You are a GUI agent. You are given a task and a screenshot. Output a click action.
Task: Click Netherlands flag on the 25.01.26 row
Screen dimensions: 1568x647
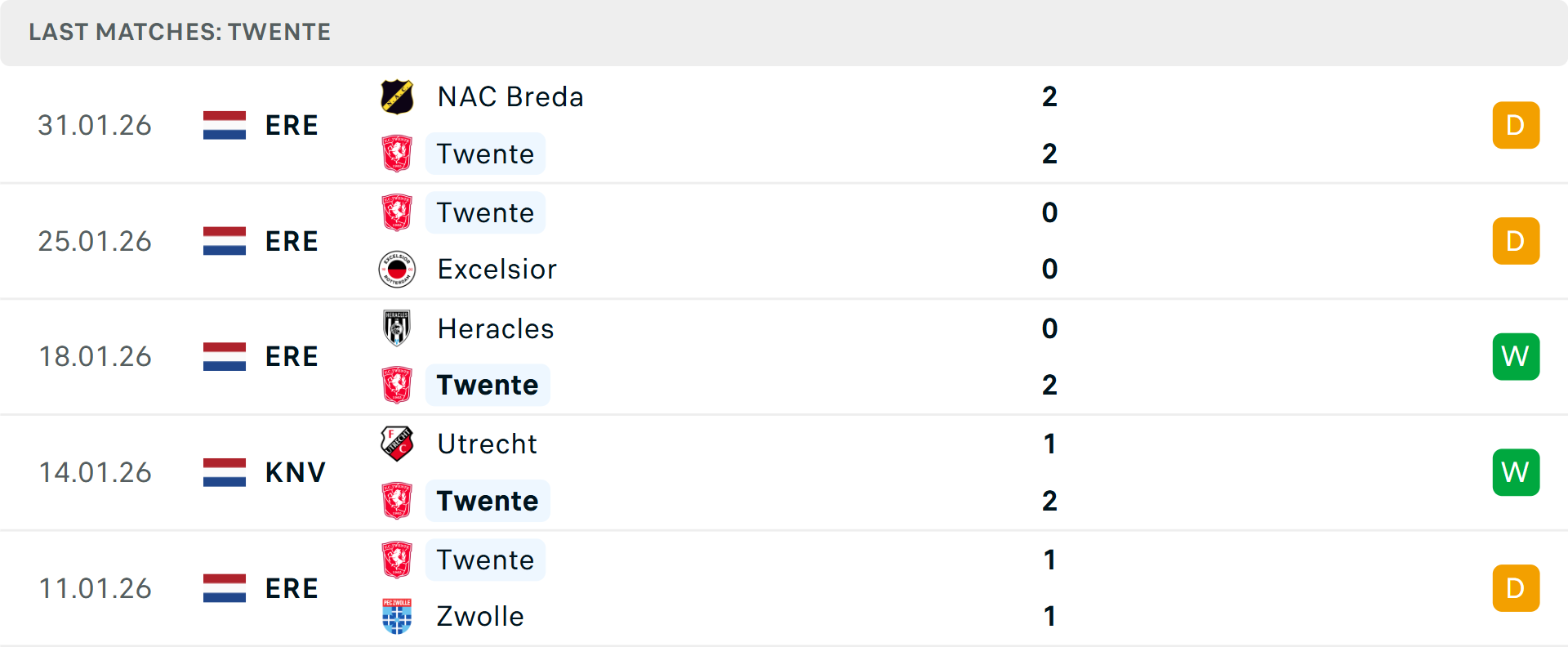225,241
